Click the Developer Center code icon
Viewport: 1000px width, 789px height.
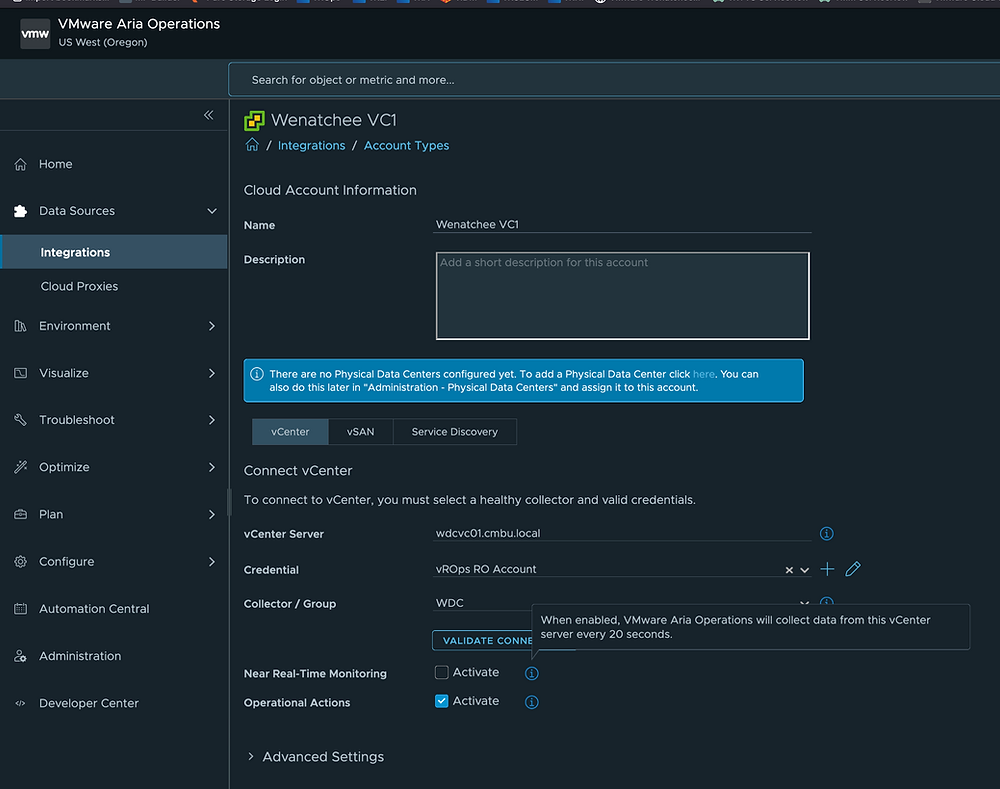tap(20, 703)
